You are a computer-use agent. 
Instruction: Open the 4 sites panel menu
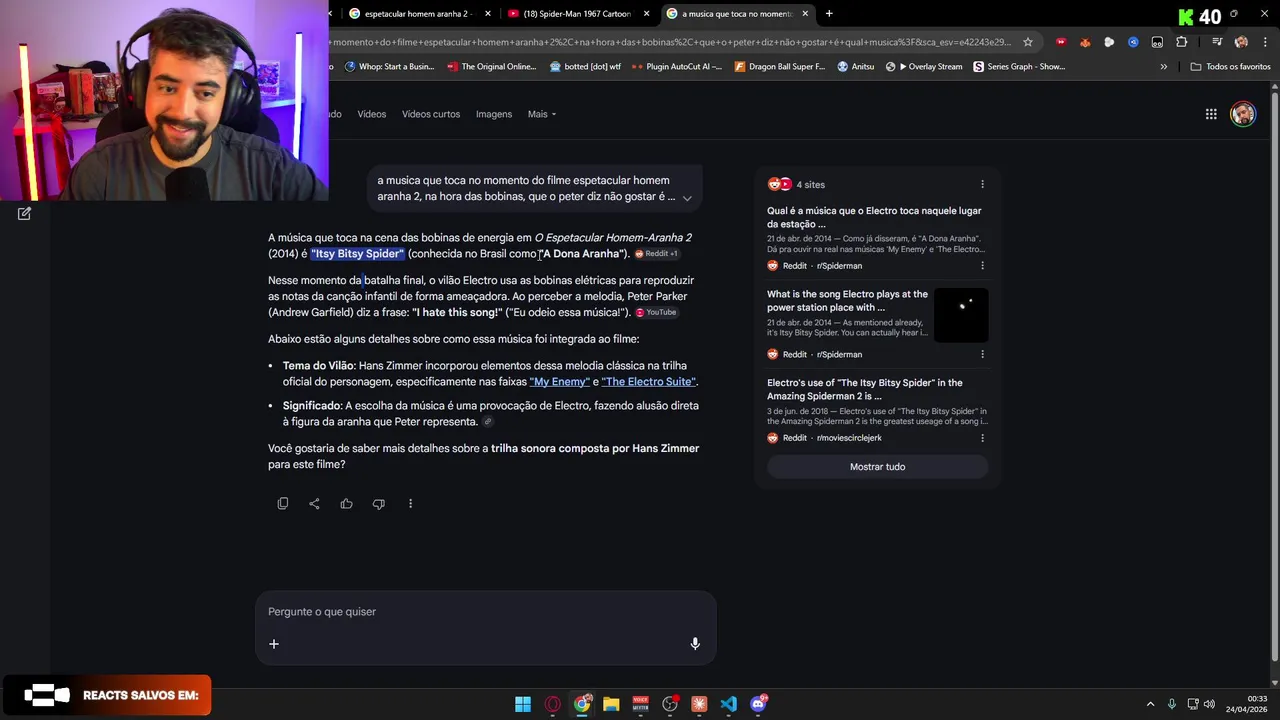[x=982, y=184]
